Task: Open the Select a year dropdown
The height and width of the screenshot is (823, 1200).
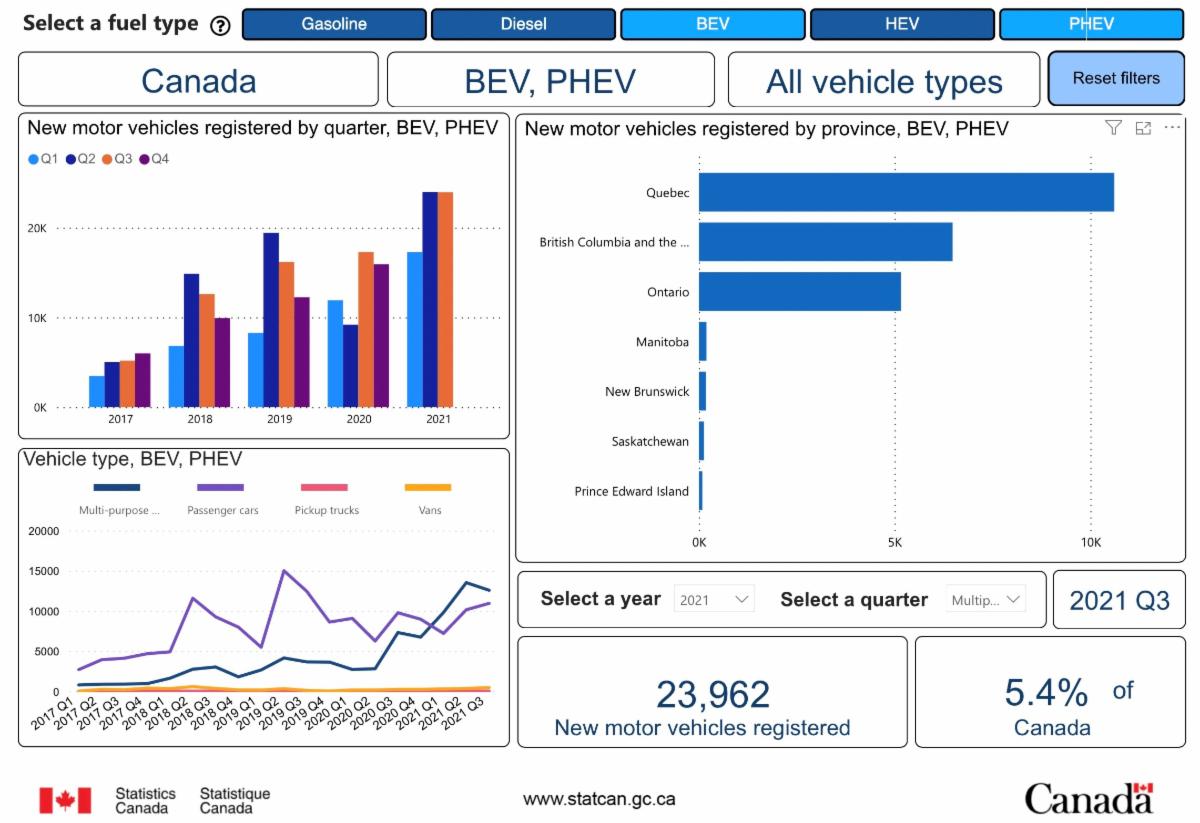Action: (714, 600)
